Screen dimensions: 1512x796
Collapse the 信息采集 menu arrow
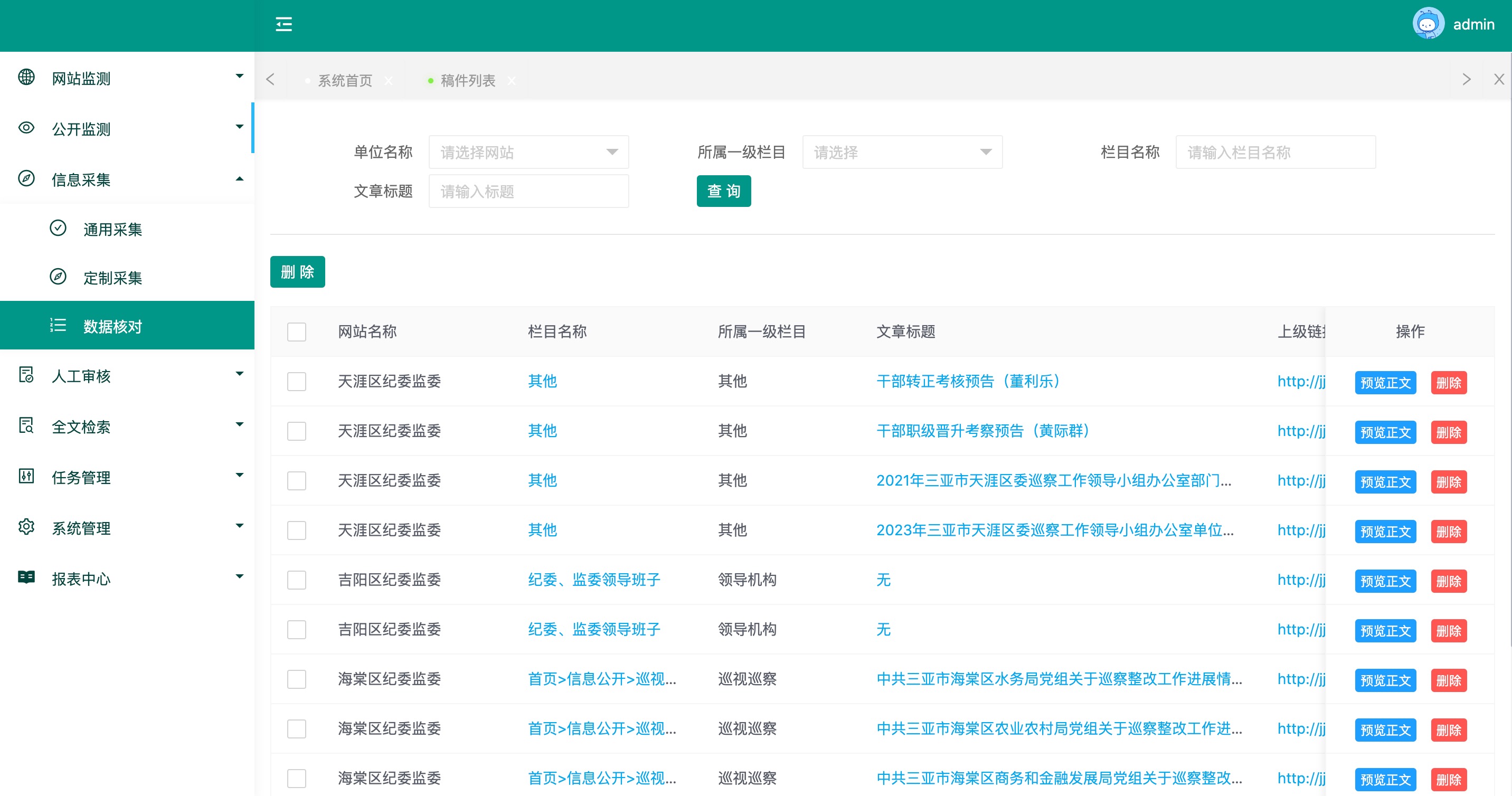tap(240, 178)
